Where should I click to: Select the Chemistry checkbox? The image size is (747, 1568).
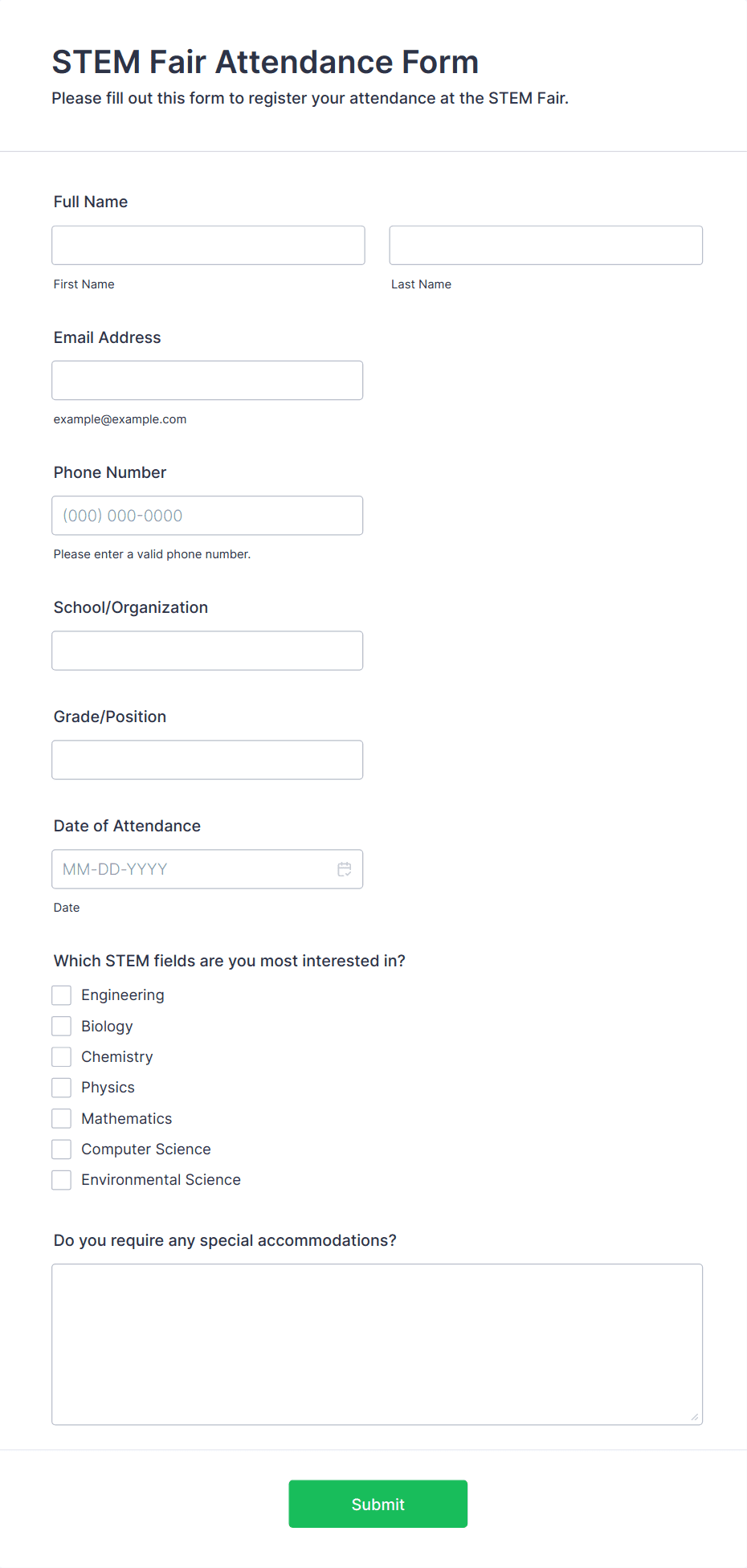[x=62, y=1057]
